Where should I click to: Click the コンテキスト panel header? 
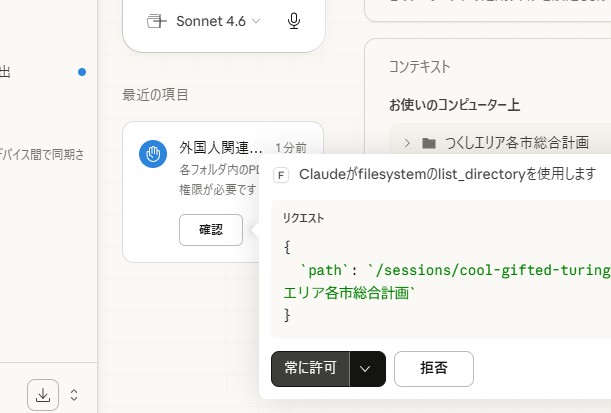[x=419, y=67]
